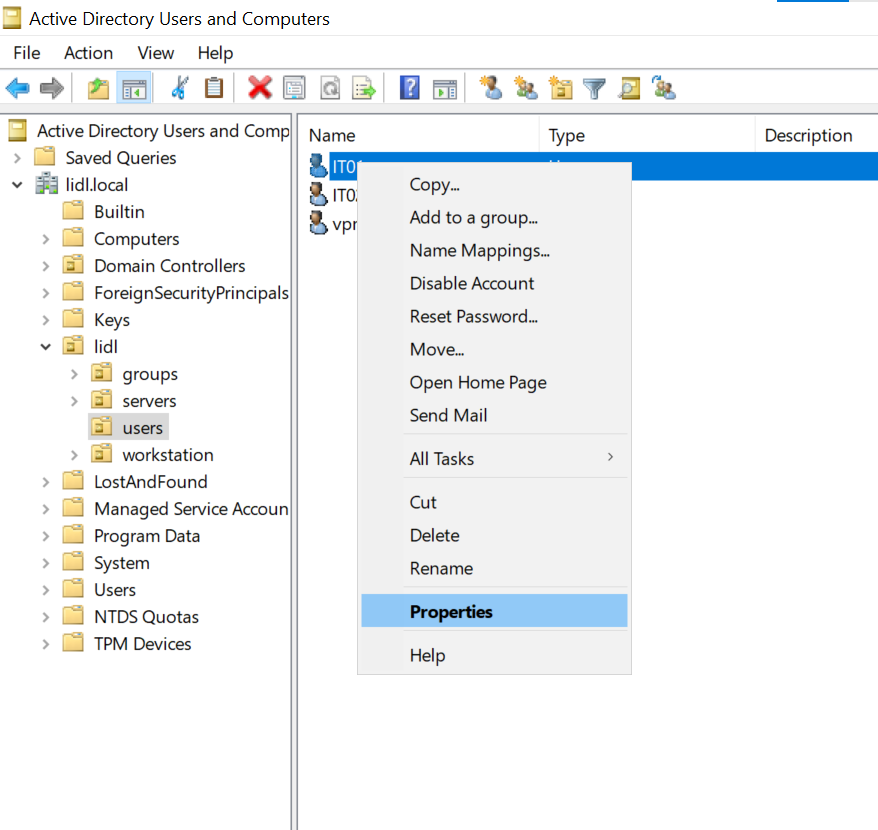Viewport: 878px width, 830px height.
Task: Click the application icon in title bar
Action: pos(12,18)
